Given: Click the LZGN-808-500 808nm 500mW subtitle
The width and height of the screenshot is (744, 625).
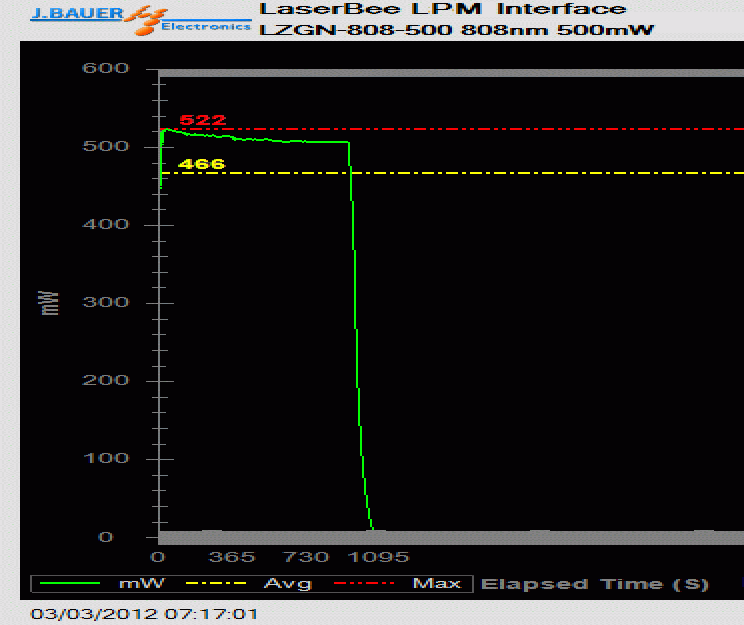Looking at the screenshot, I should pos(456,30).
